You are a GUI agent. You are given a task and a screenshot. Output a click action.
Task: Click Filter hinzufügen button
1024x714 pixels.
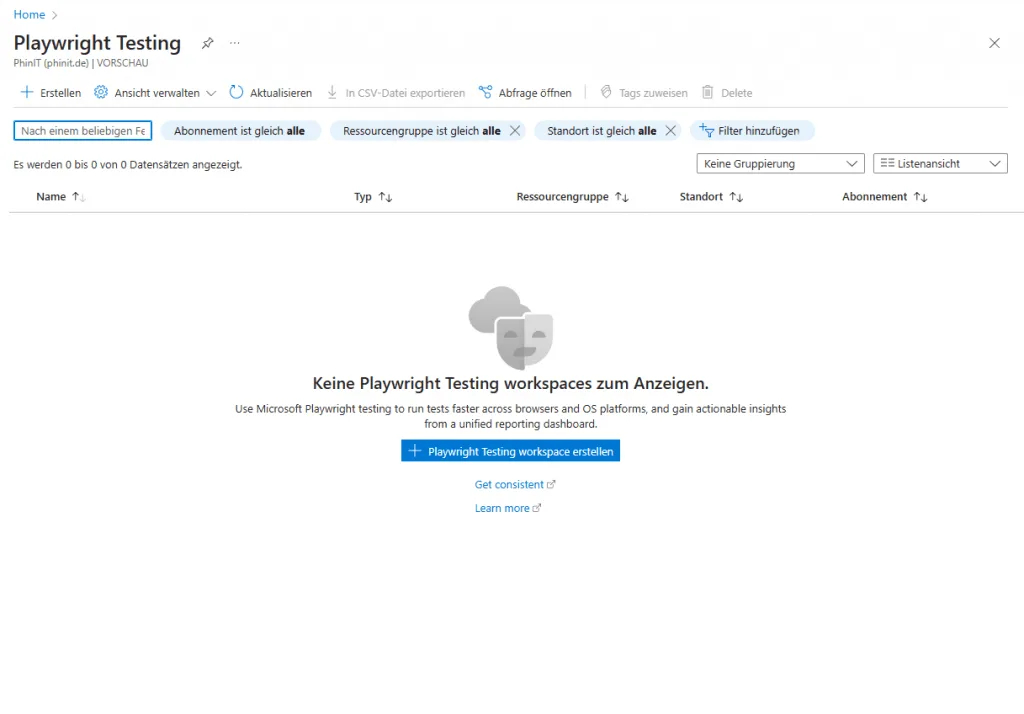tap(751, 131)
